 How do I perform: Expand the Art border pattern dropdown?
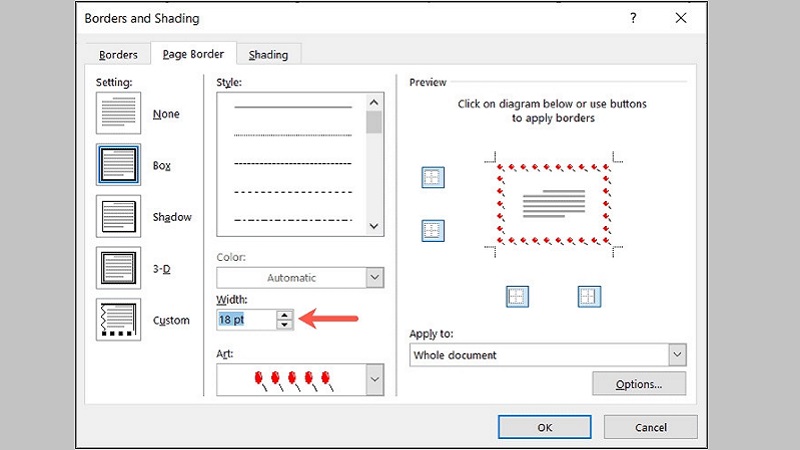[375, 379]
